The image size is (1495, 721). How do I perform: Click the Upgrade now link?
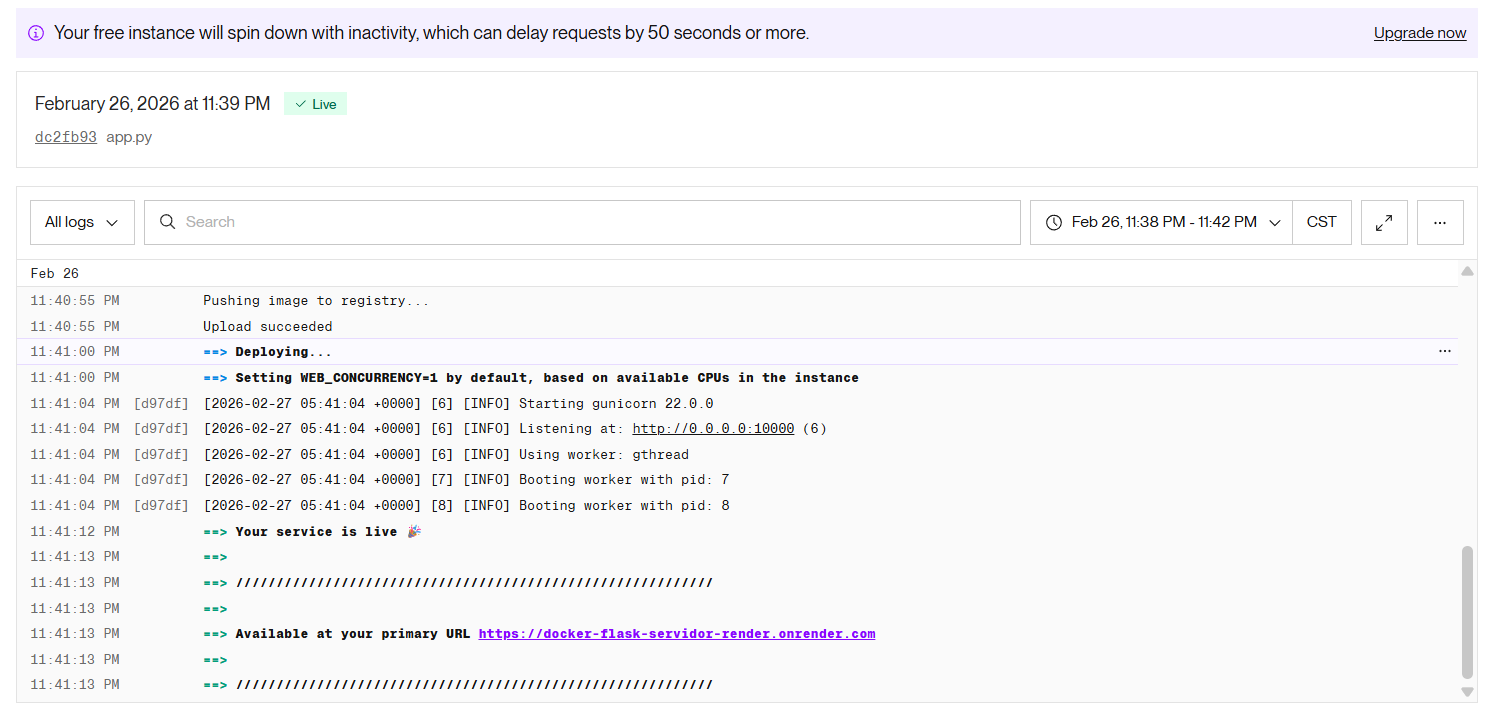pos(1420,33)
